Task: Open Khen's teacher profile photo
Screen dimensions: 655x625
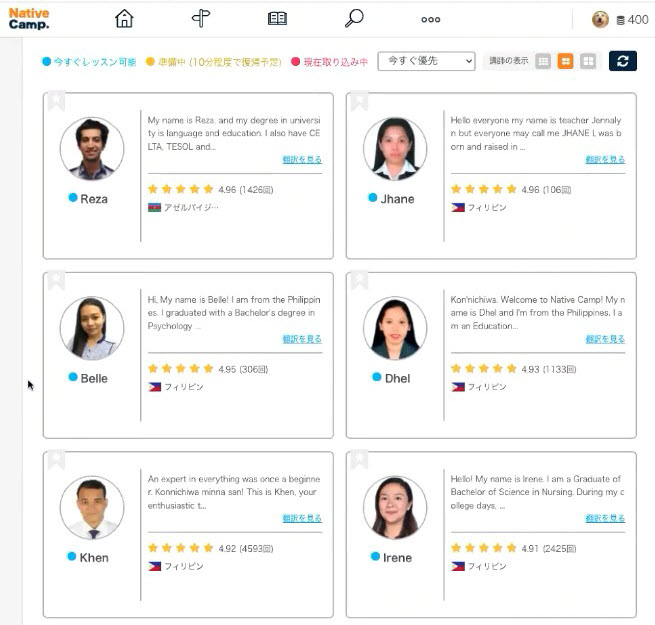Action: pyautogui.click(x=92, y=507)
